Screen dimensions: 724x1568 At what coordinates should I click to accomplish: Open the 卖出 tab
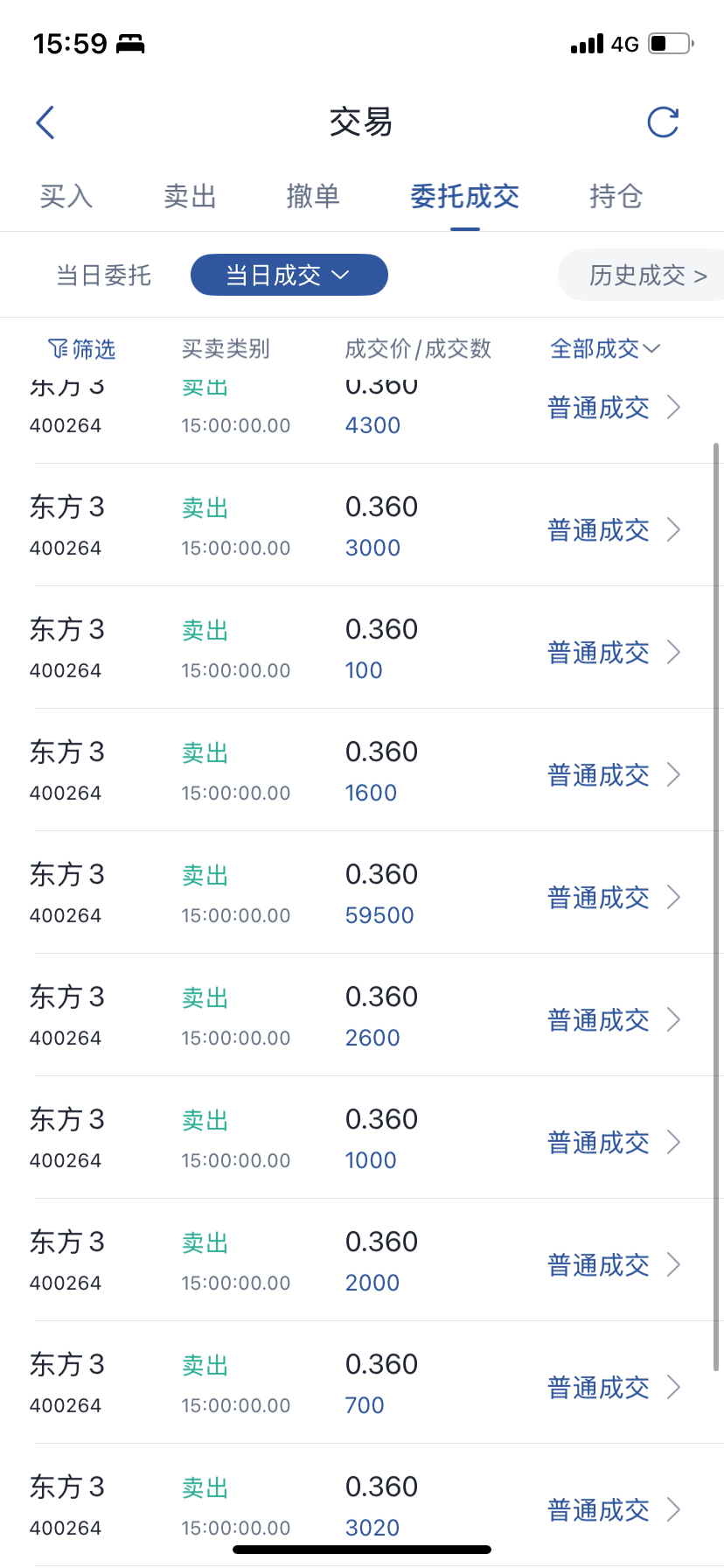pyautogui.click(x=190, y=196)
